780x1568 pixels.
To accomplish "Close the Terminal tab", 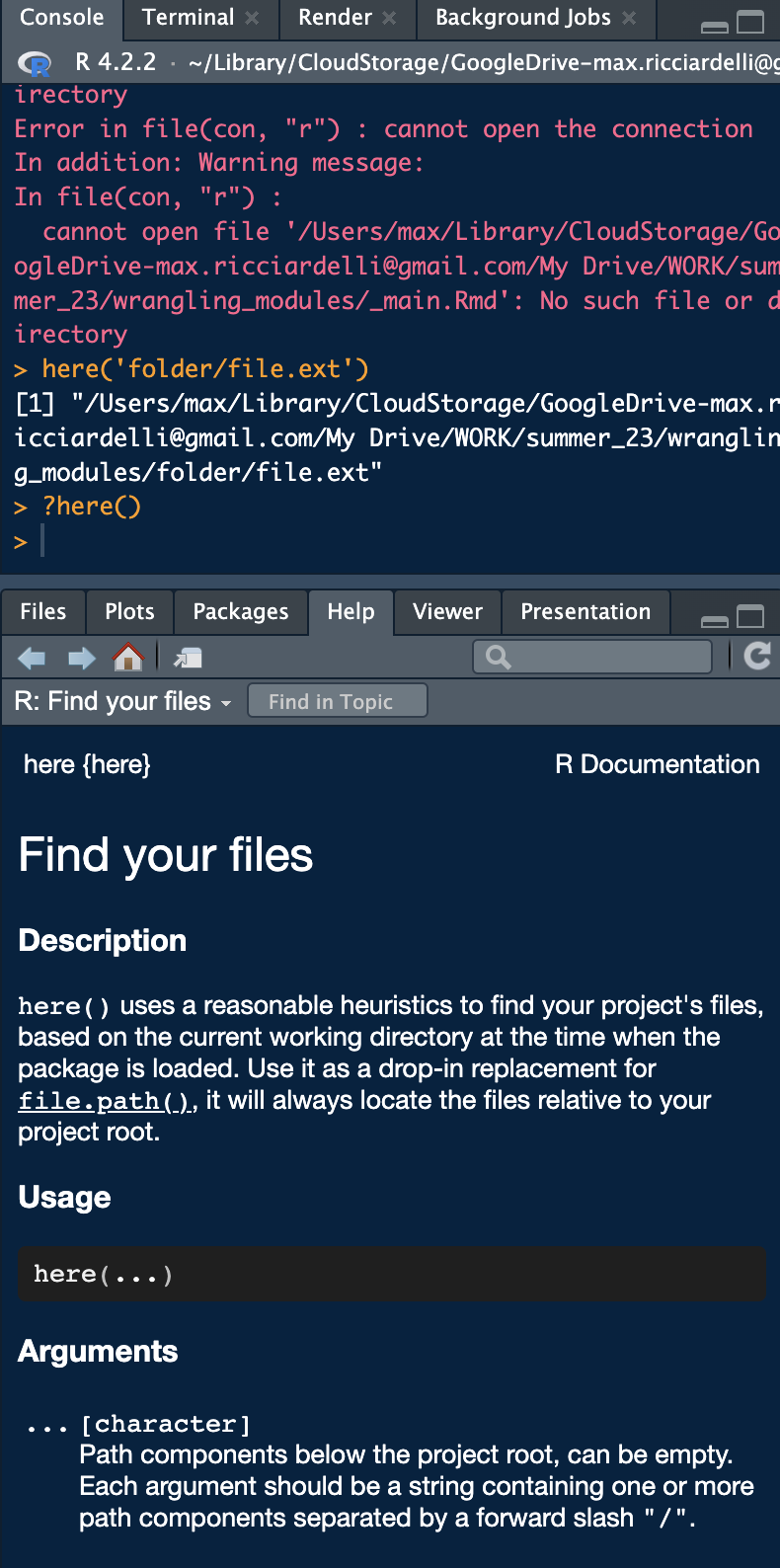I will click(x=252, y=18).
